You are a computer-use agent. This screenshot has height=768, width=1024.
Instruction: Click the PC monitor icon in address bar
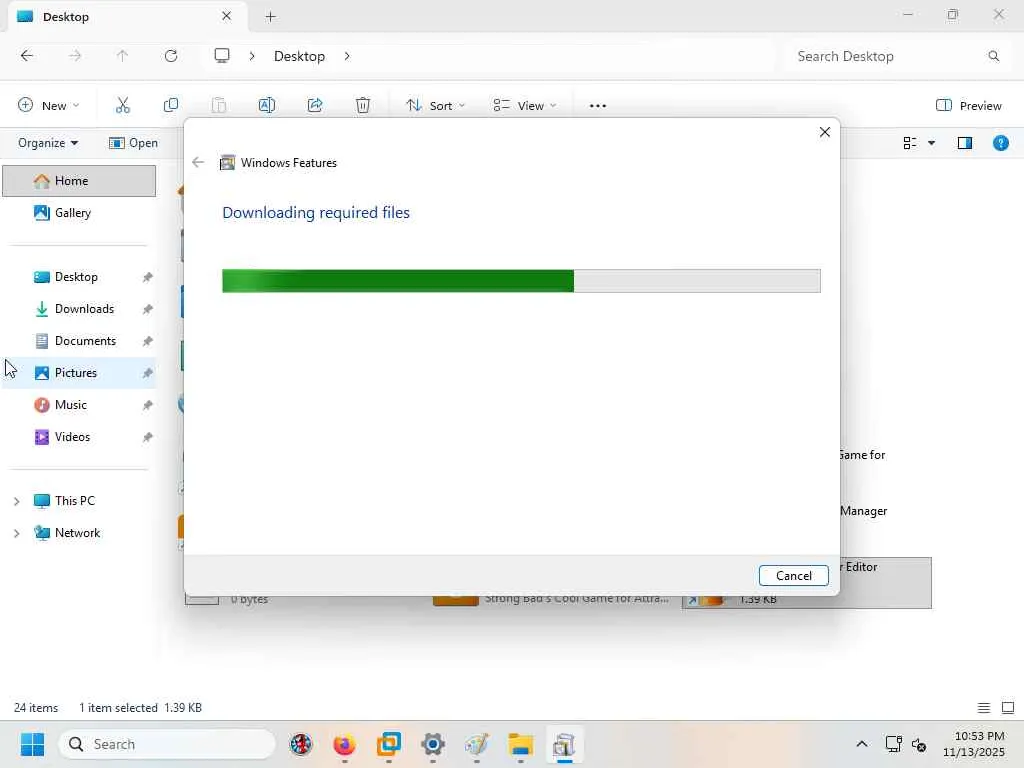coord(222,56)
